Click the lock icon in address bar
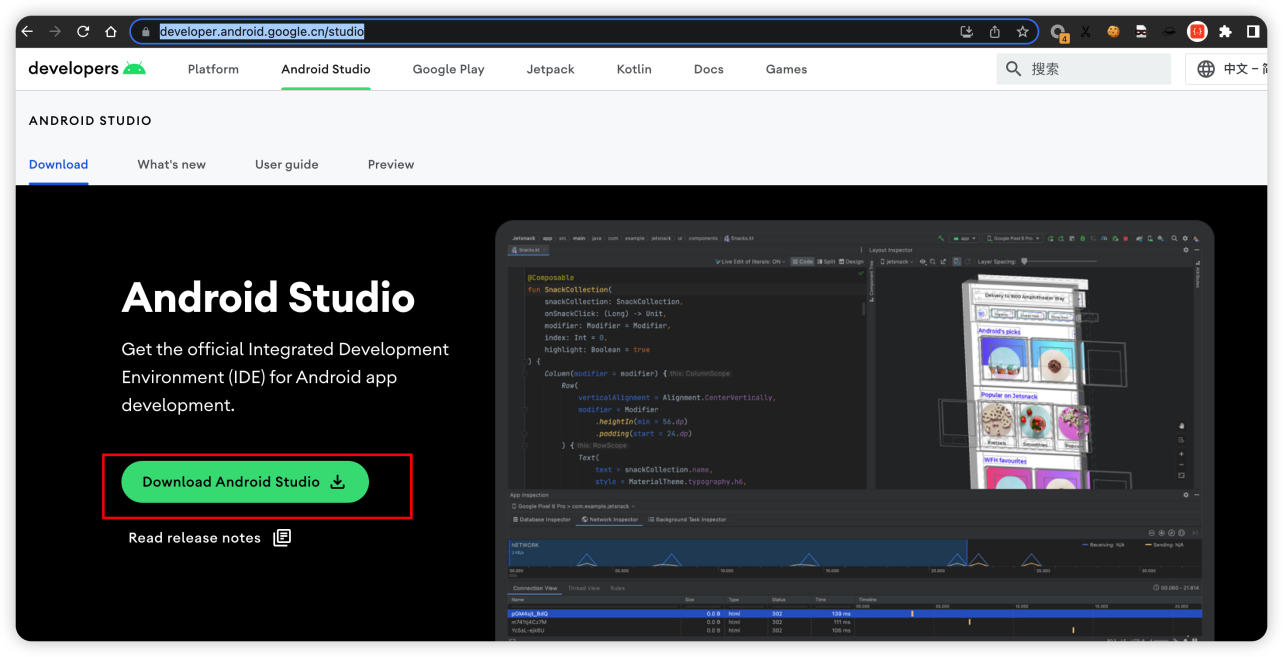Screen dimensions: 1283x657 [x=146, y=32]
